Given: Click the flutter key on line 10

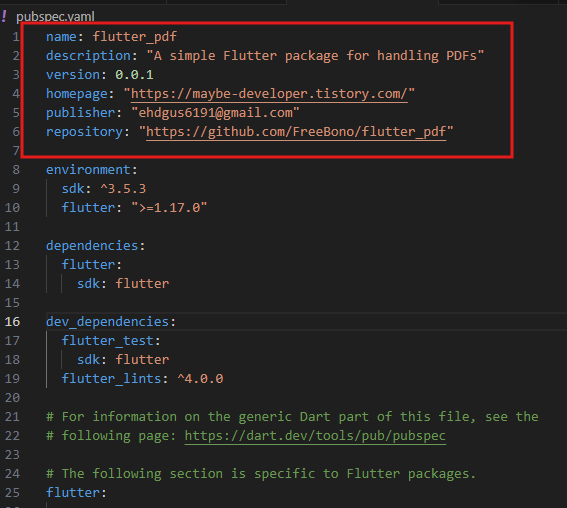Looking at the screenshot, I should (x=88, y=208).
